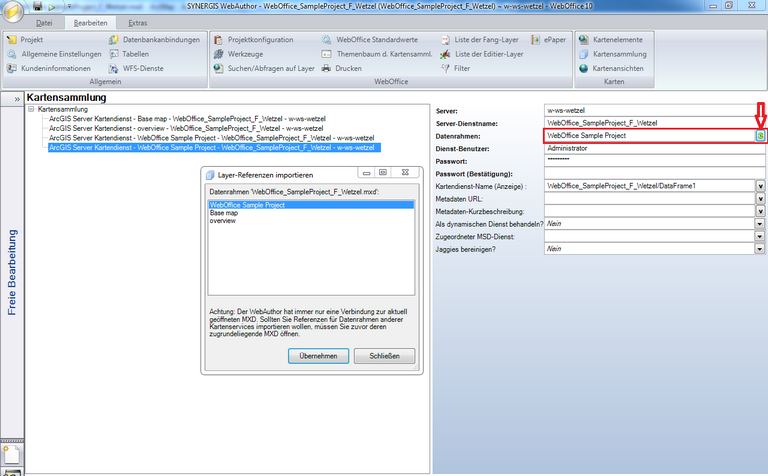Click the application orb button
The image size is (768, 476).
pyautogui.click(x=13, y=12)
